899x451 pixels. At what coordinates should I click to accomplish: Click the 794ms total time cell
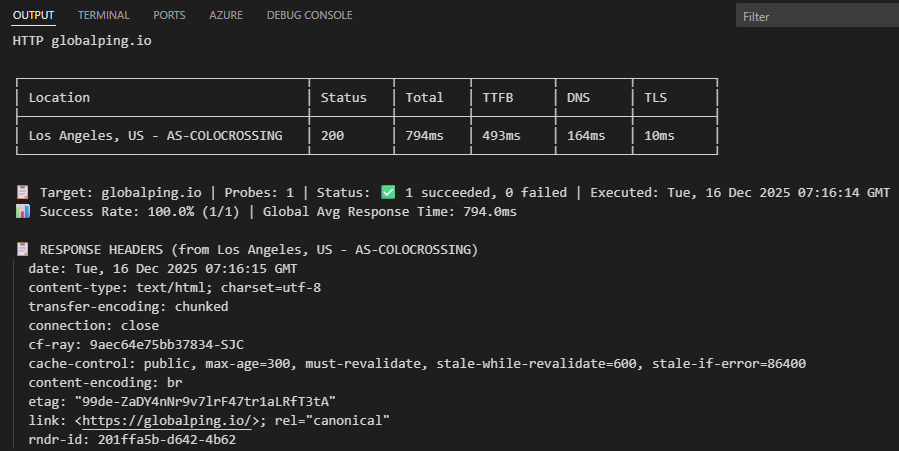click(x=424, y=136)
